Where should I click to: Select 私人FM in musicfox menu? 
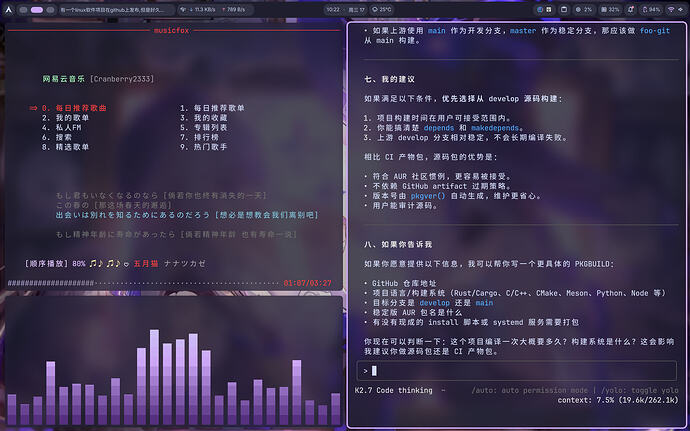(x=62, y=127)
